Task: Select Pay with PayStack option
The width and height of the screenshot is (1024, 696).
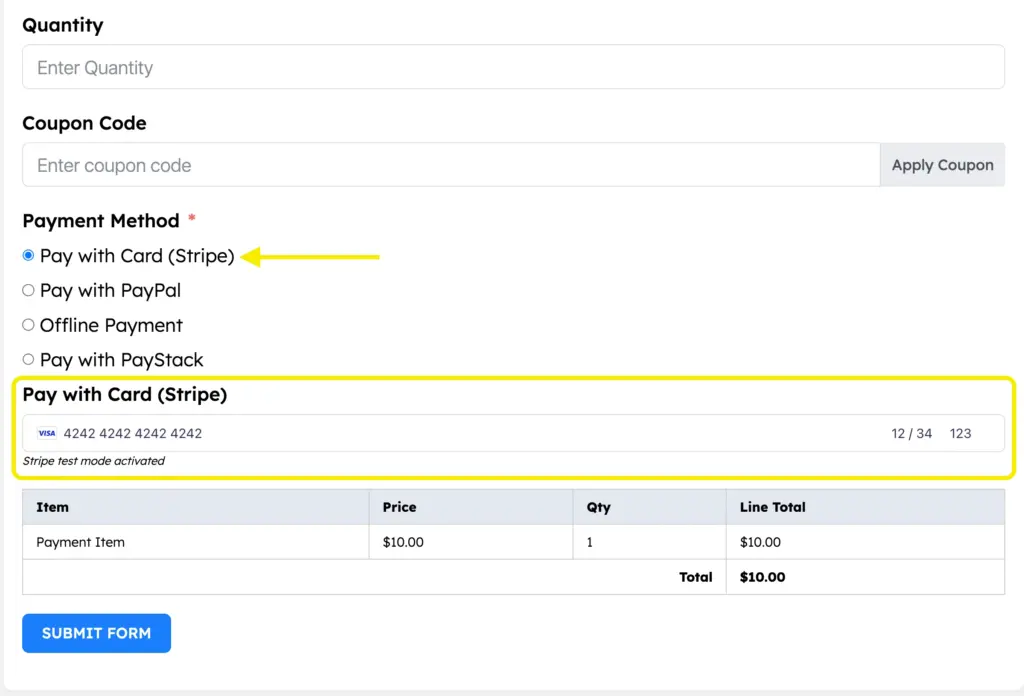Action: pos(28,359)
